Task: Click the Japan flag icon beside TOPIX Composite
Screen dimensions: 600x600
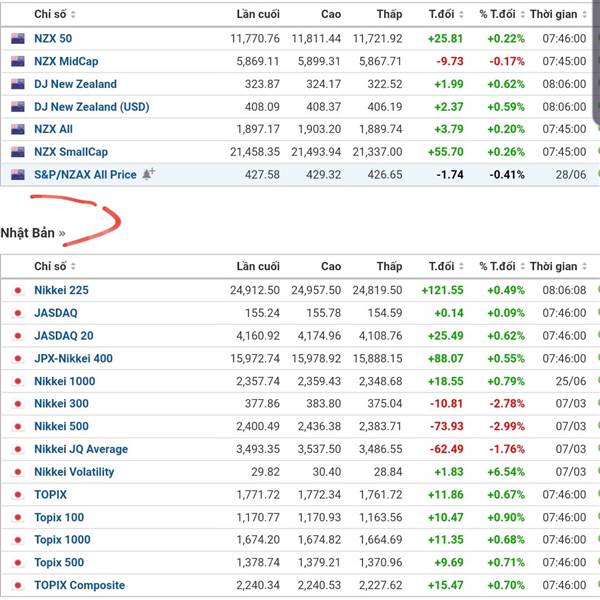Action: [18, 585]
